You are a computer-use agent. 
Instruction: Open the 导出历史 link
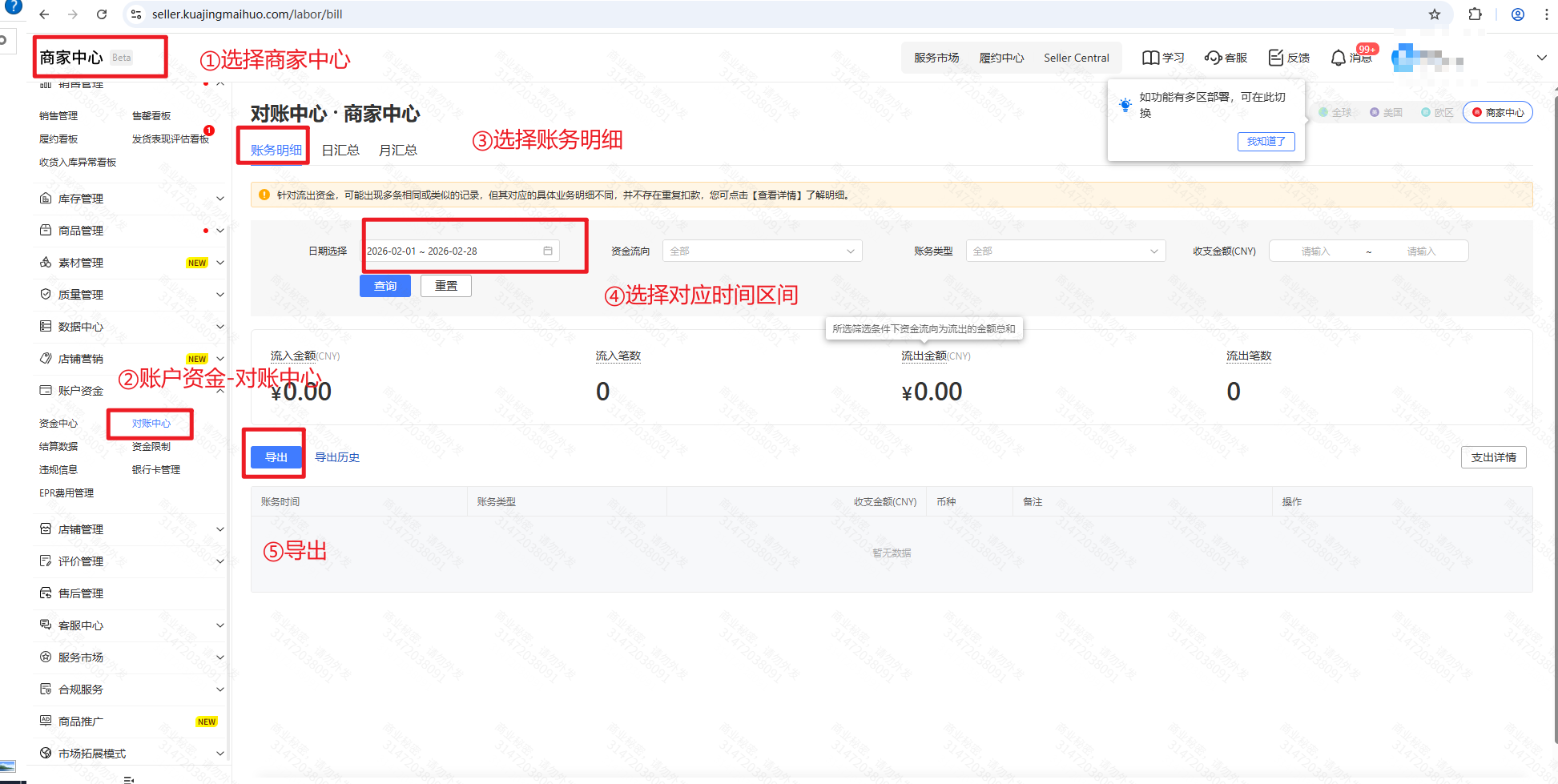click(x=337, y=457)
